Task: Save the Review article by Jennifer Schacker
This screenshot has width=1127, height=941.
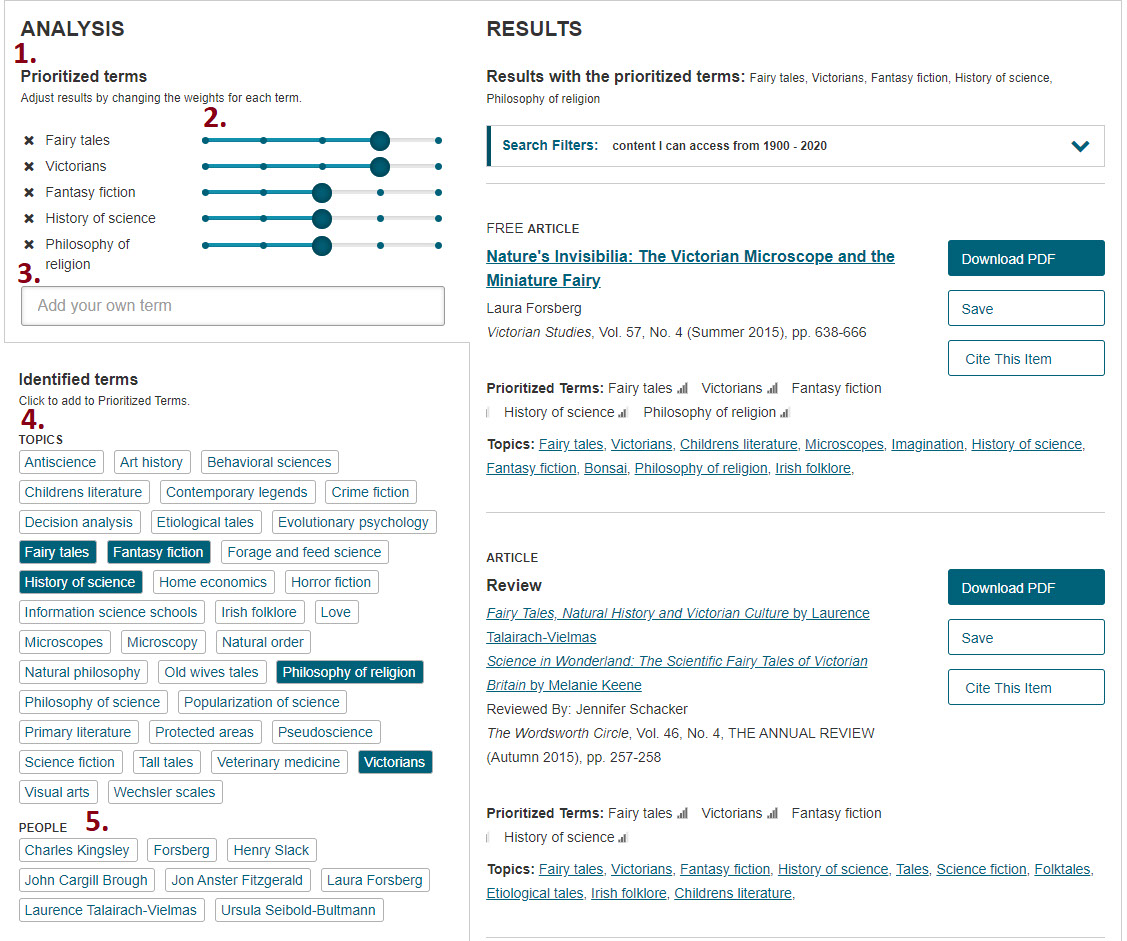Action: coord(1025,638)
